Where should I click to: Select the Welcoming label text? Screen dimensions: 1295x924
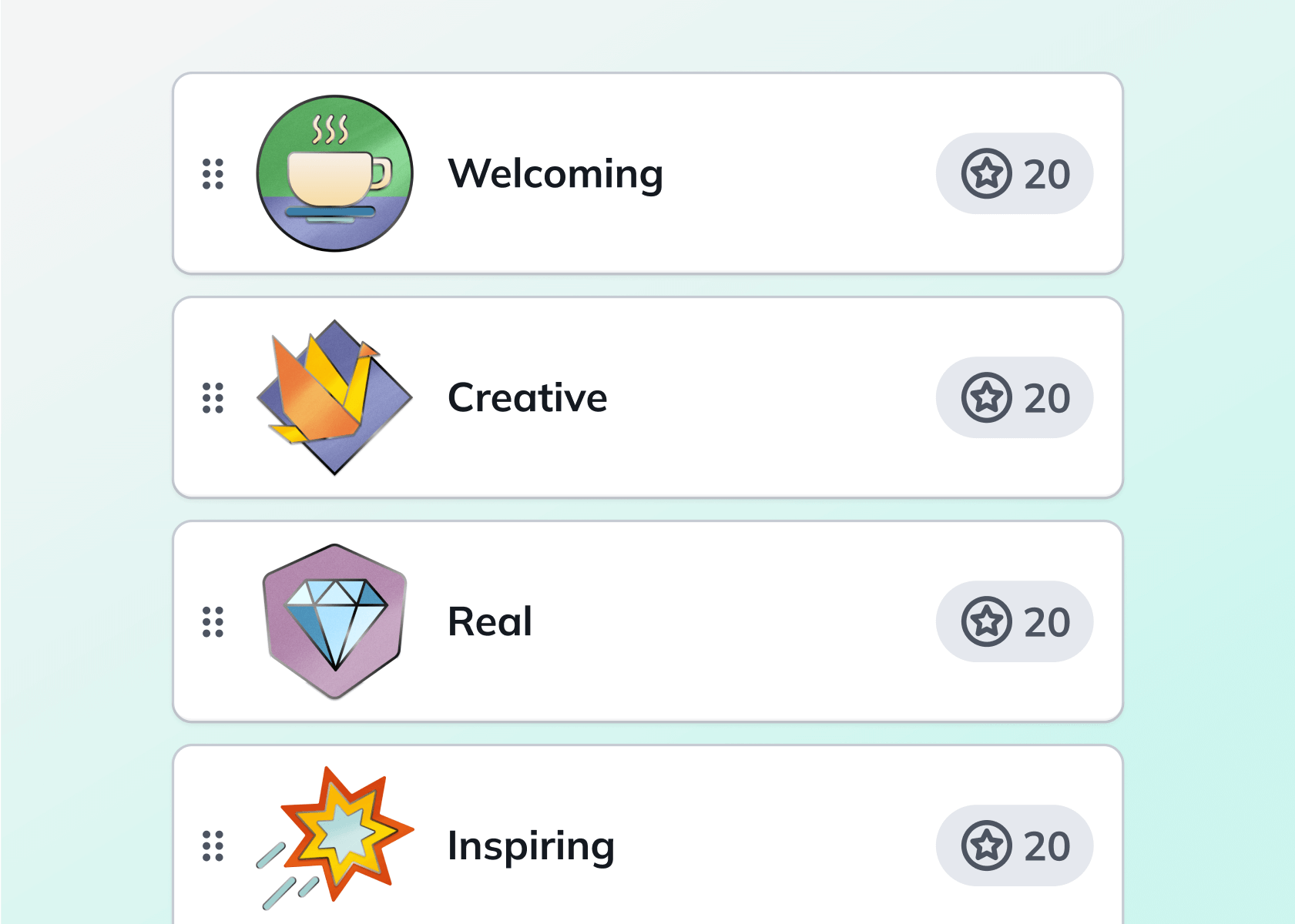(555, 174)
